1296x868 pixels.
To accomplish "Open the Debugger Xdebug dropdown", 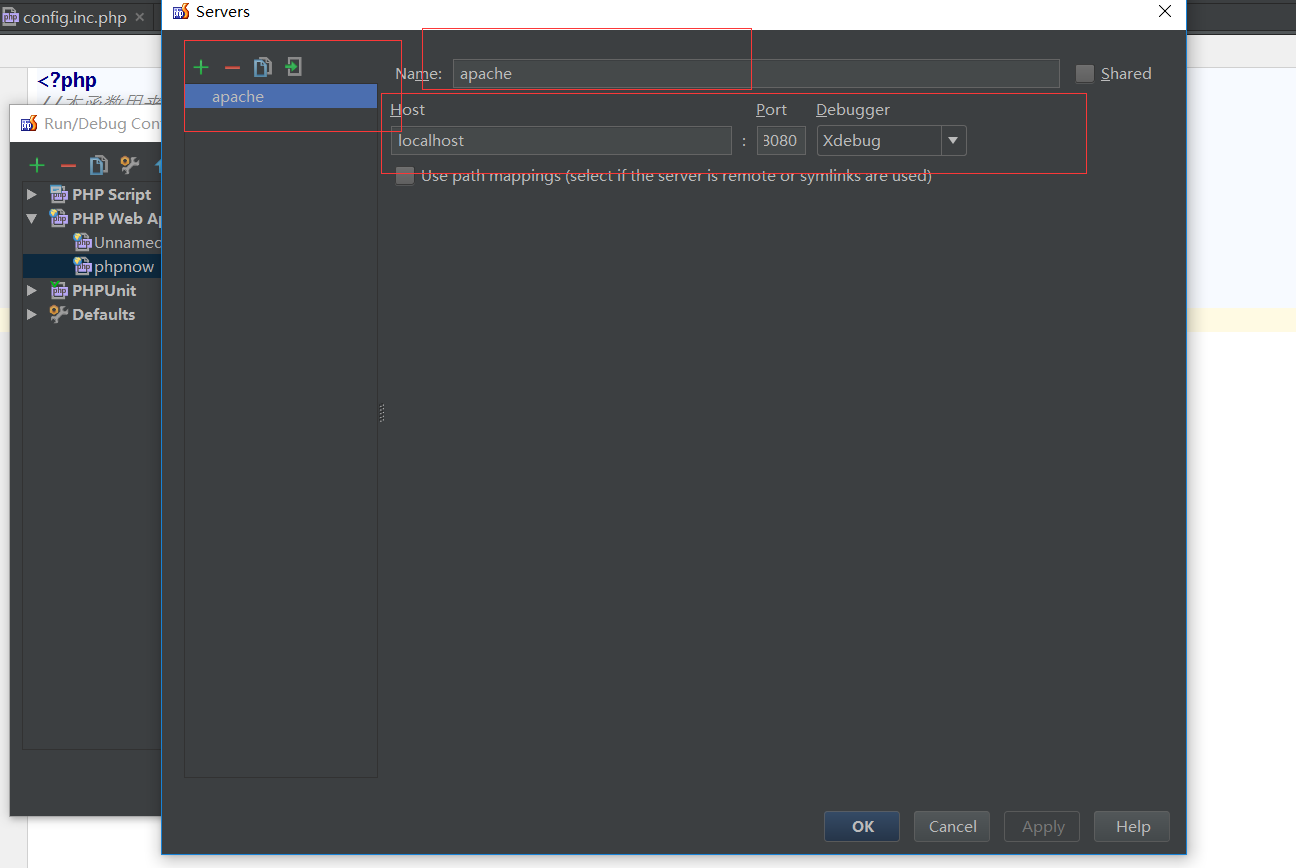I will coord(953,141).
